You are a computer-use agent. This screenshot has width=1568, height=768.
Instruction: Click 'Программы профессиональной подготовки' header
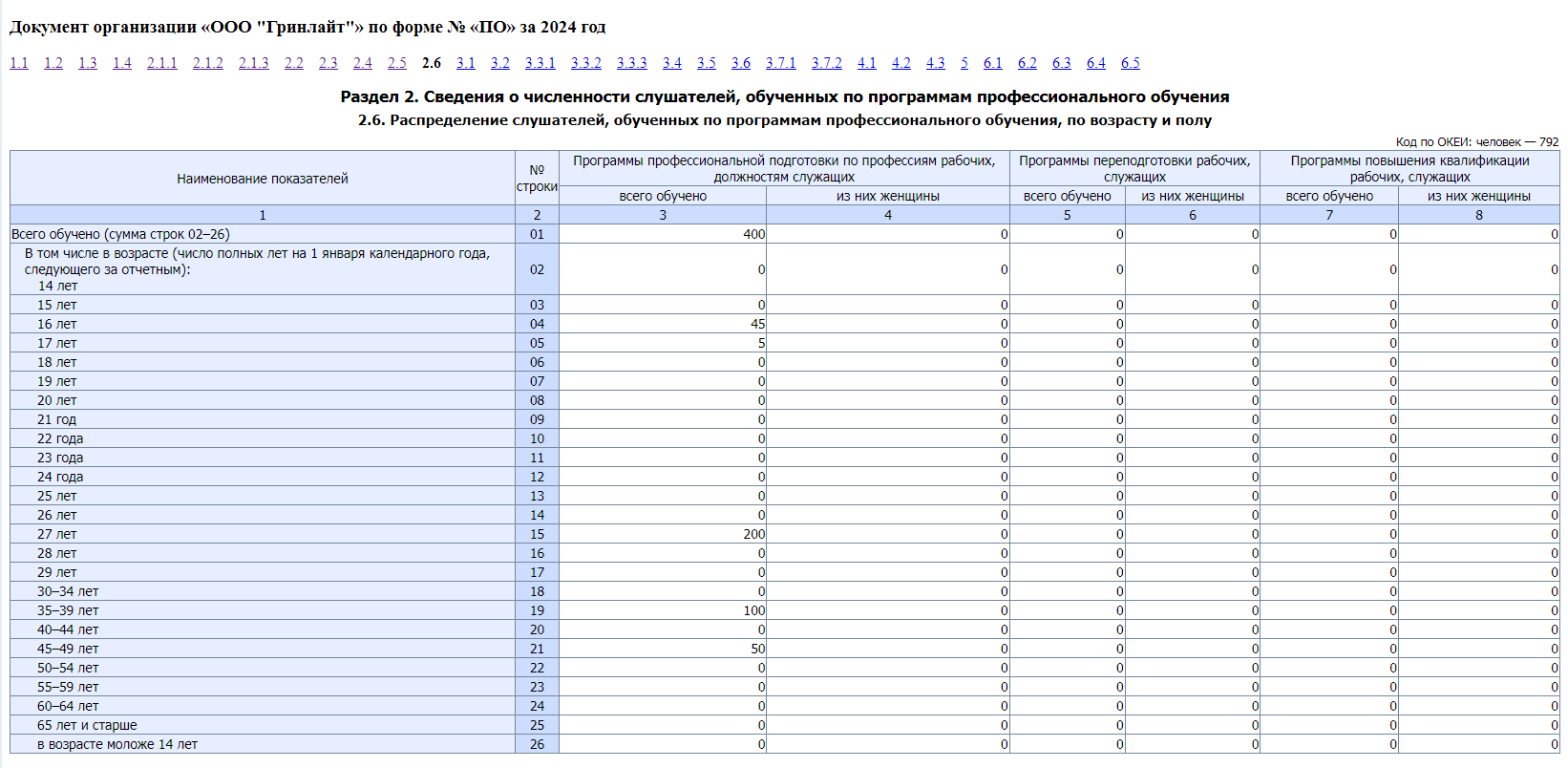pyautogui.click(x=784, y=168)
